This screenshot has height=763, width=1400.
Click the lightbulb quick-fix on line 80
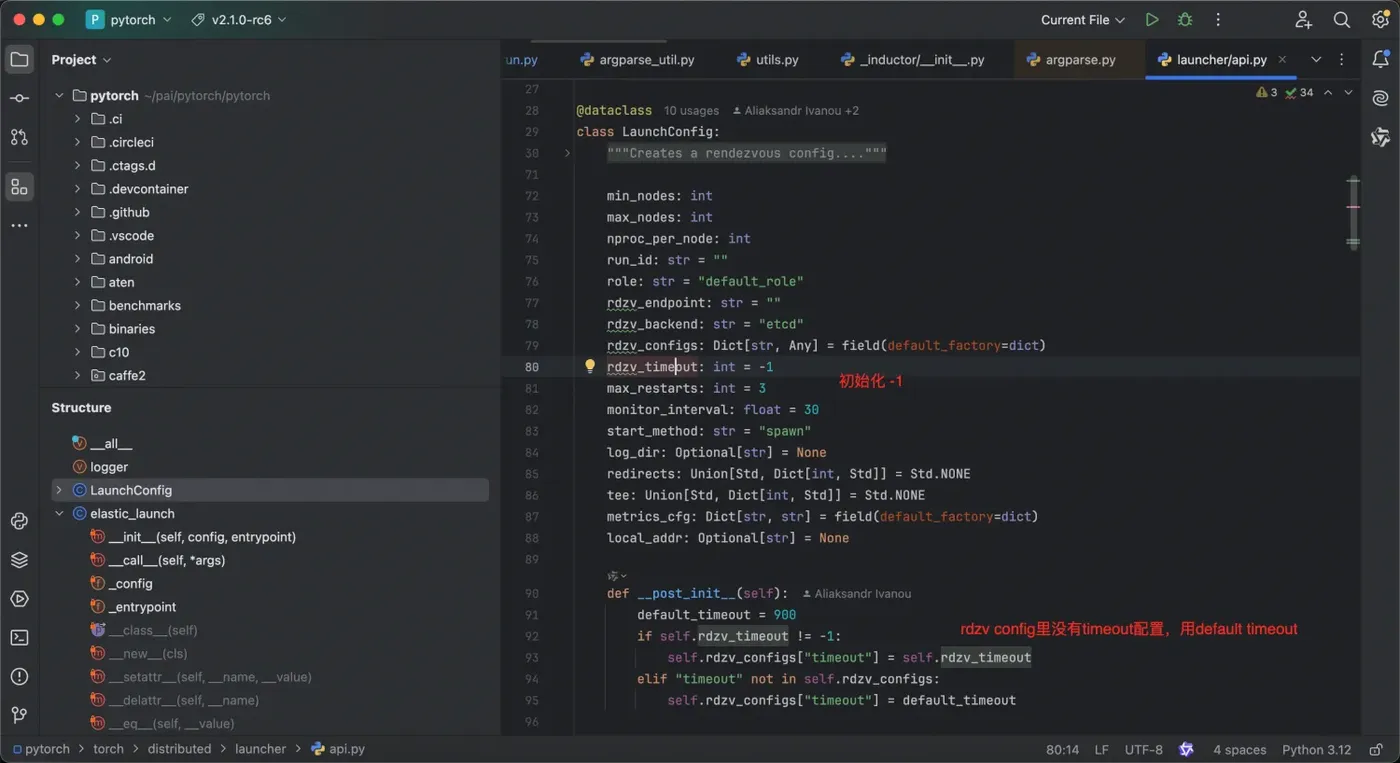(590, 367)
